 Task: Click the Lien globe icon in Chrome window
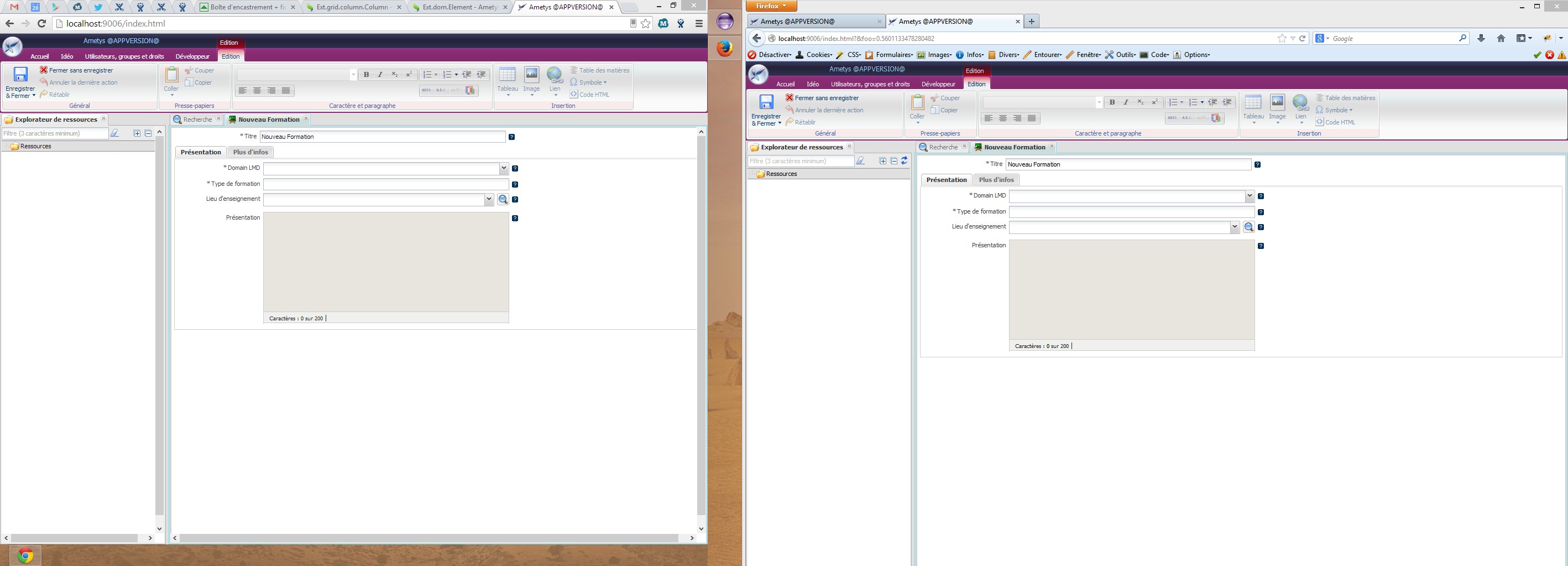pos(555,75)
